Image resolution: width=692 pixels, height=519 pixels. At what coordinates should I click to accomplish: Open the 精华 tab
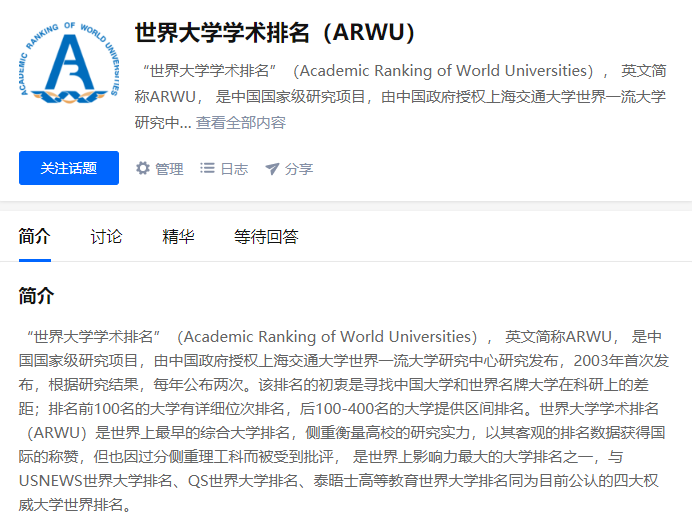tap(178, 237)
